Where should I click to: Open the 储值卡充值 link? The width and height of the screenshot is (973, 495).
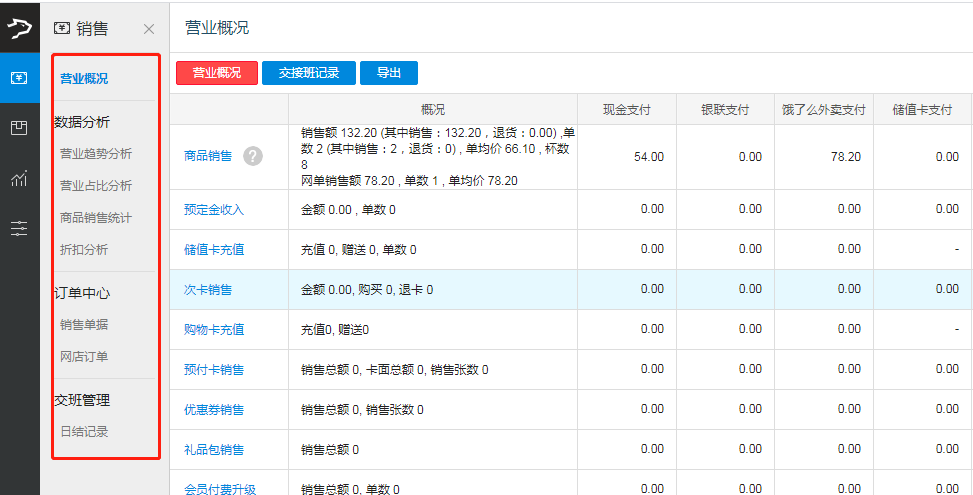click(214, 249)
